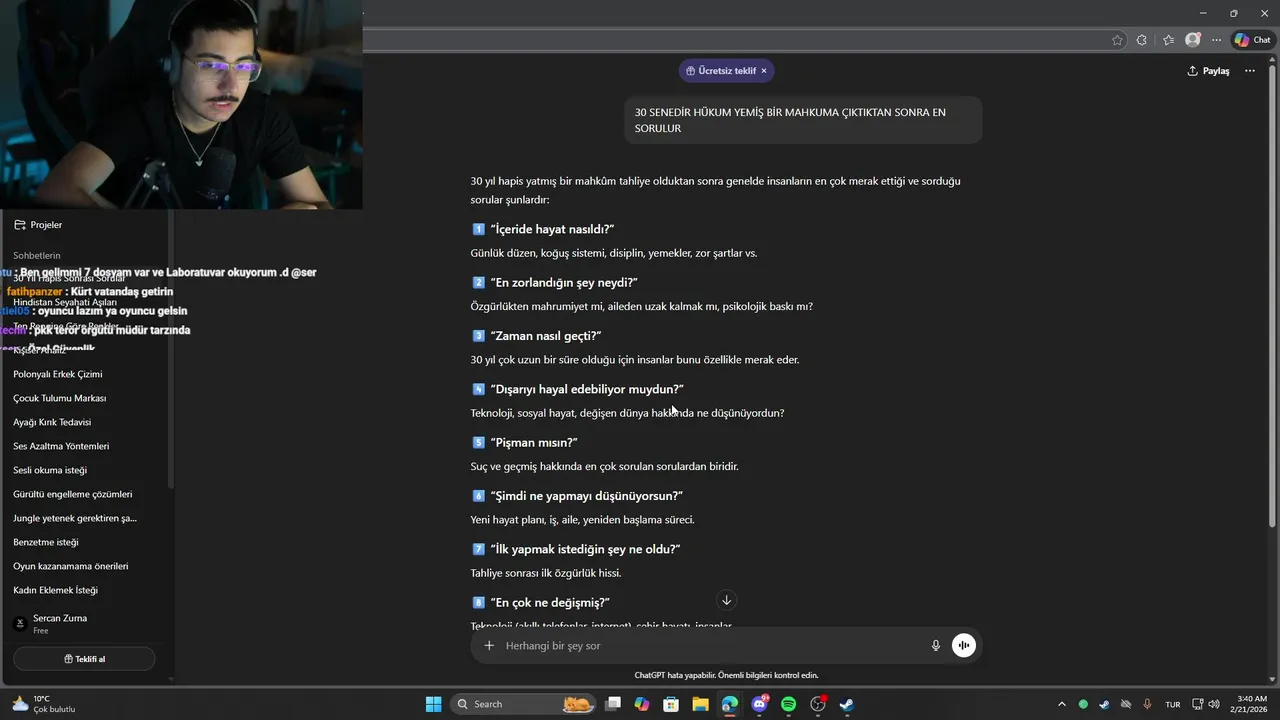This screenshot has height=720, width=1280.
Task: Open the Copilot Chat button
Action: tap(1252, 40)
